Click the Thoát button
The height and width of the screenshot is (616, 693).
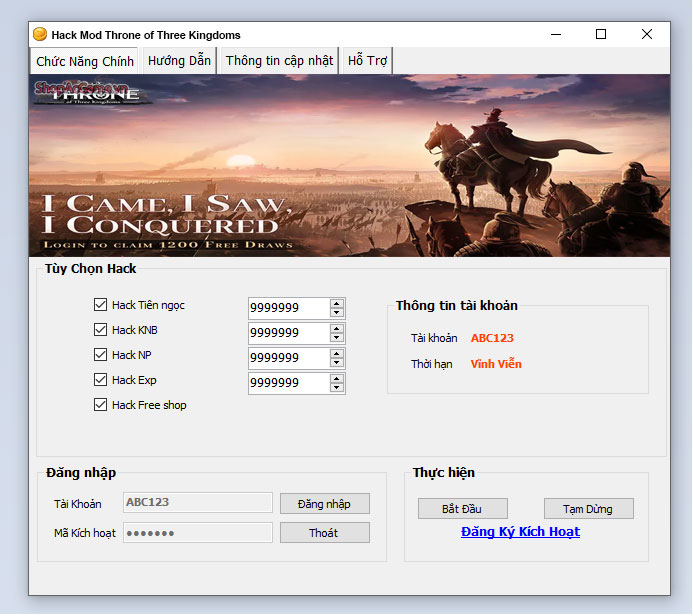coord(325,533)
